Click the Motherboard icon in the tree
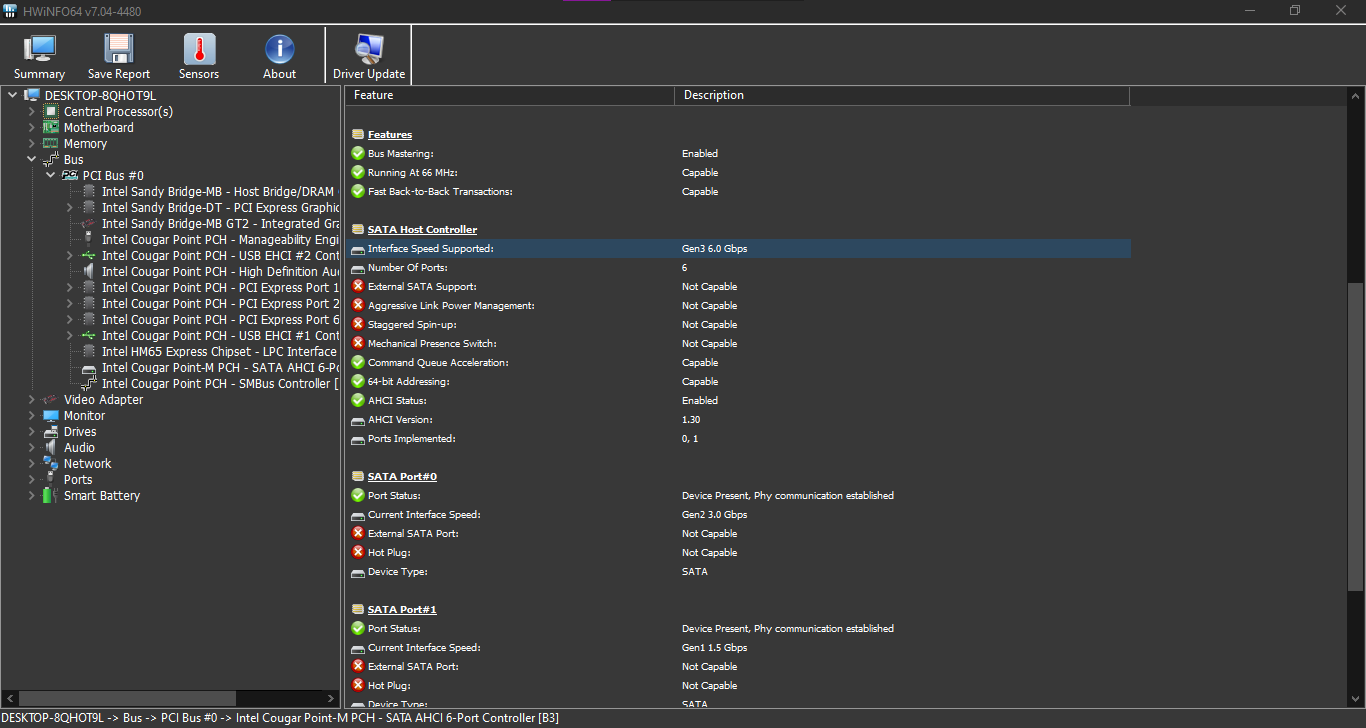The width and height of the screenshot is (1366, 728). [51, 127]
